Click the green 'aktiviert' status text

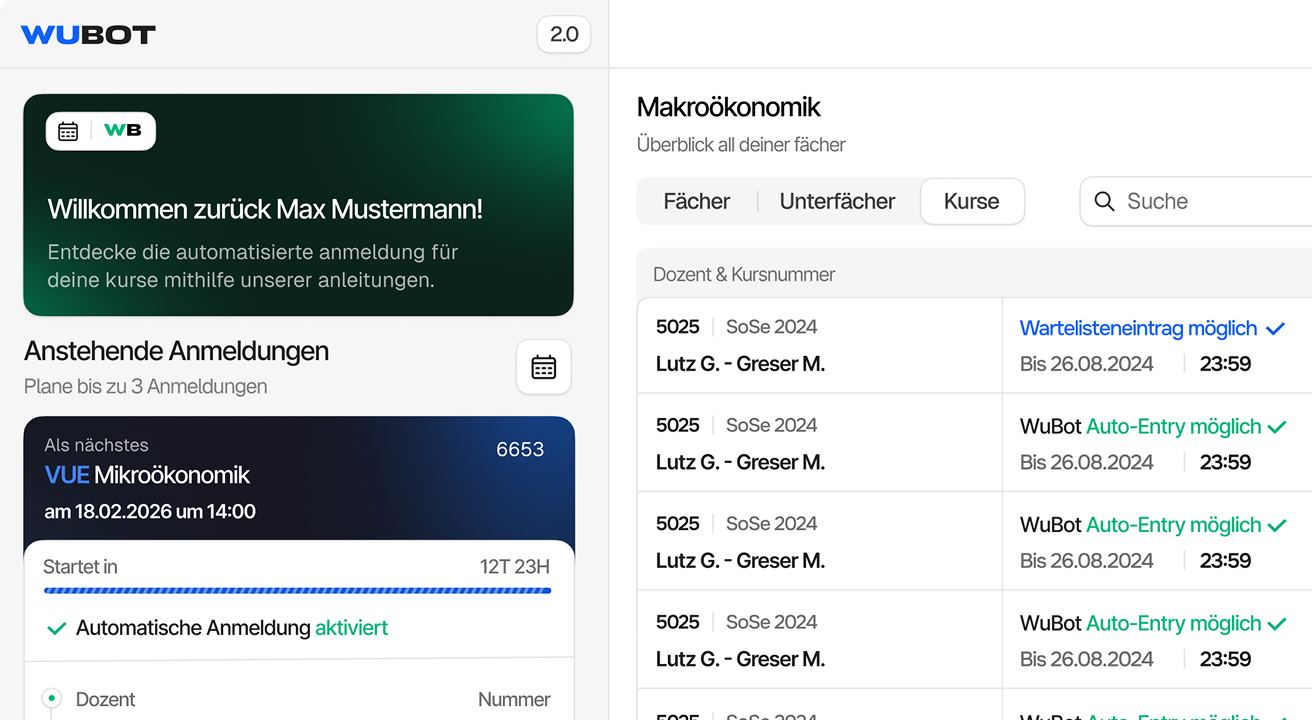pyautogui.click(x=351, y=629)
